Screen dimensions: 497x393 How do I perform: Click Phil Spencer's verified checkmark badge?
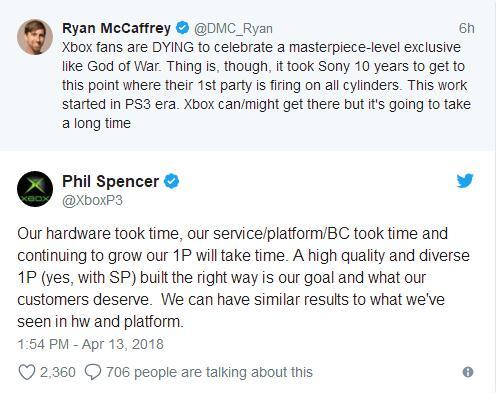click(x=172, y=182)
